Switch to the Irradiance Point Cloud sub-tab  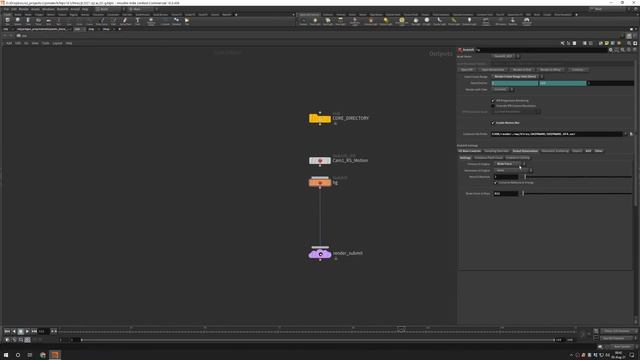tap(488, 158)
